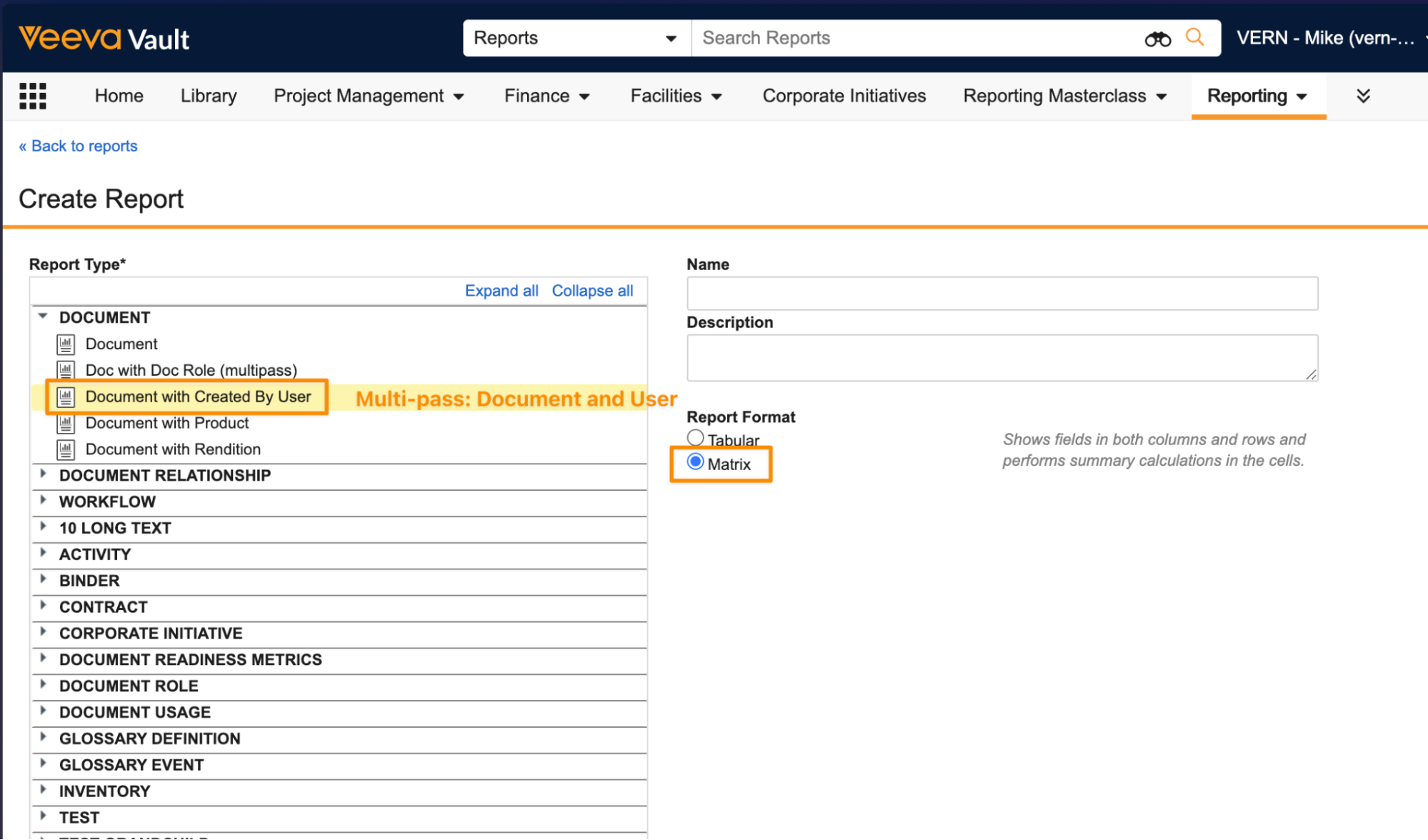
Task: Open the Corporate Initiatives tab
Action: [844, 96]
